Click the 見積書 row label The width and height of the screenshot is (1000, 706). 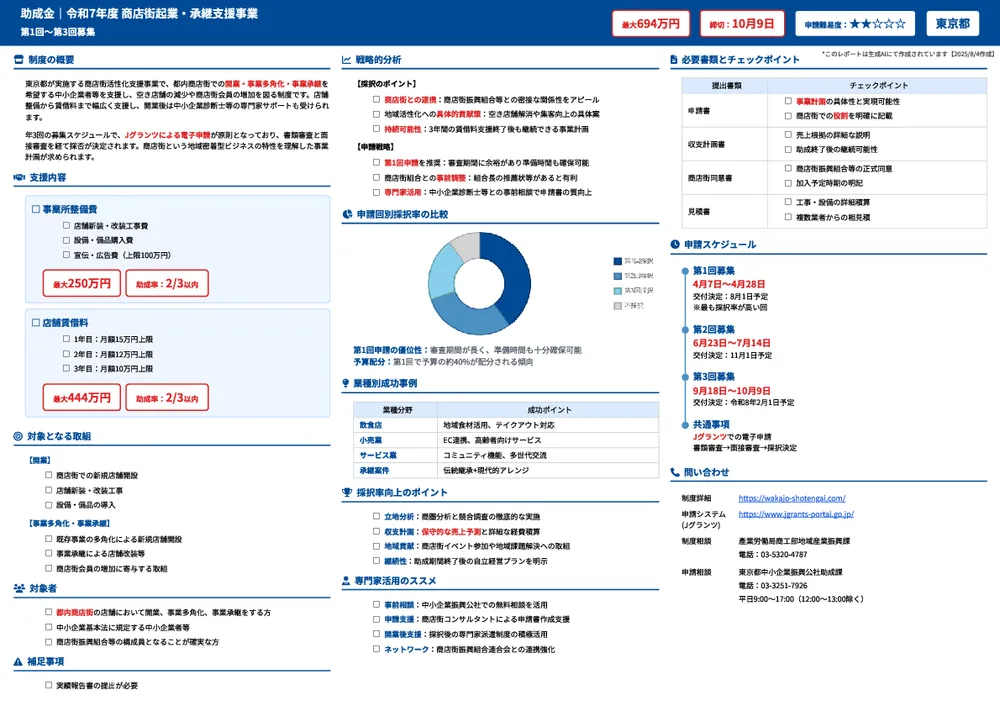[699, 211]
